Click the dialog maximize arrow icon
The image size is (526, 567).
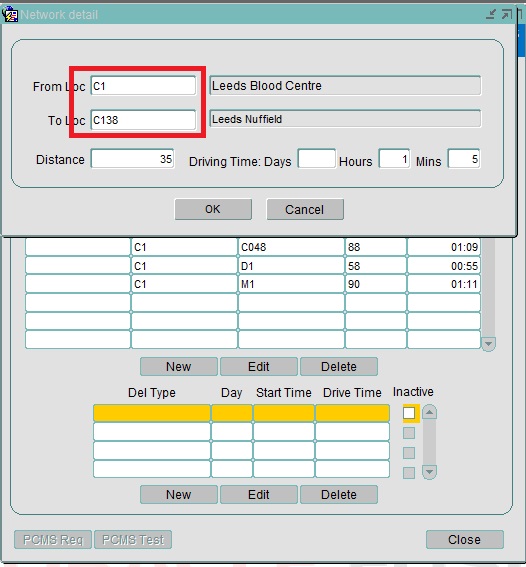coord(506,14)
